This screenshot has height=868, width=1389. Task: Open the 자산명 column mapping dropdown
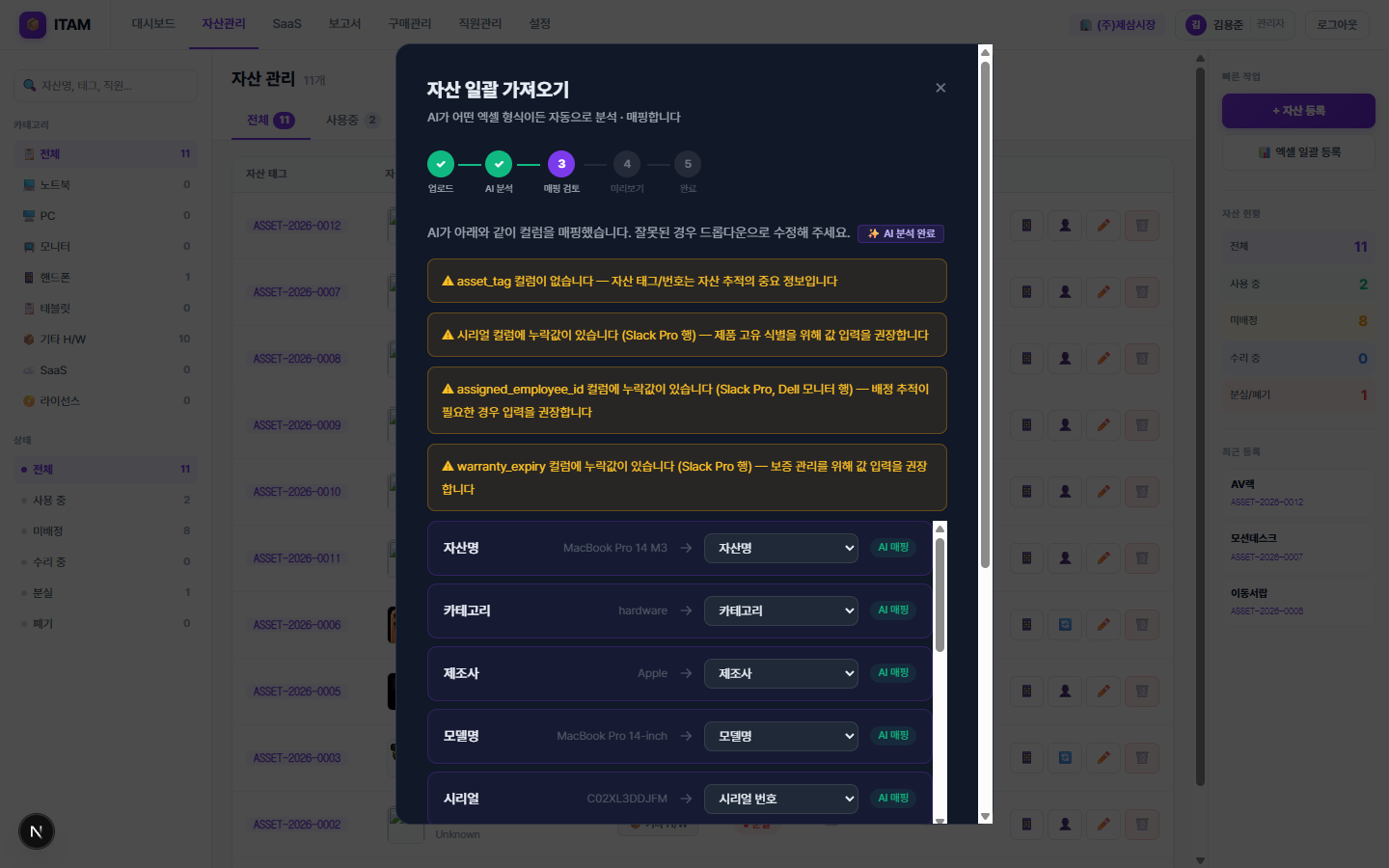click(x=780, y=547)
